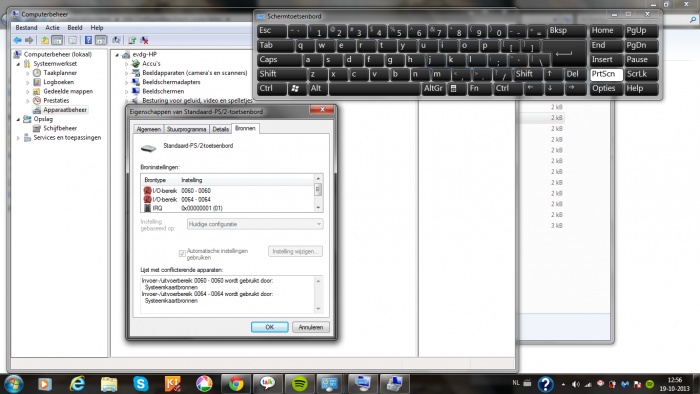Toggle Automatische instellingen gebruiken checkbox
This screenshot has width=700, height=394.
[x=182, y=253]
